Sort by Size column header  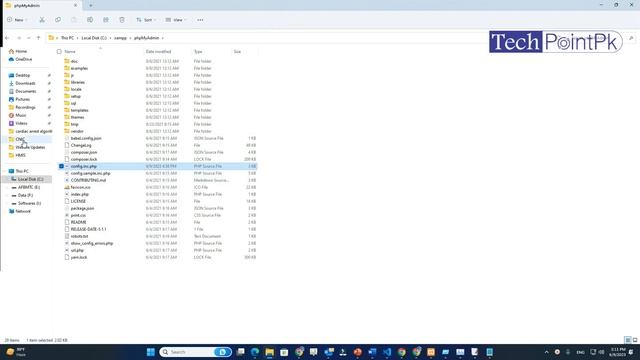[237, 52]
